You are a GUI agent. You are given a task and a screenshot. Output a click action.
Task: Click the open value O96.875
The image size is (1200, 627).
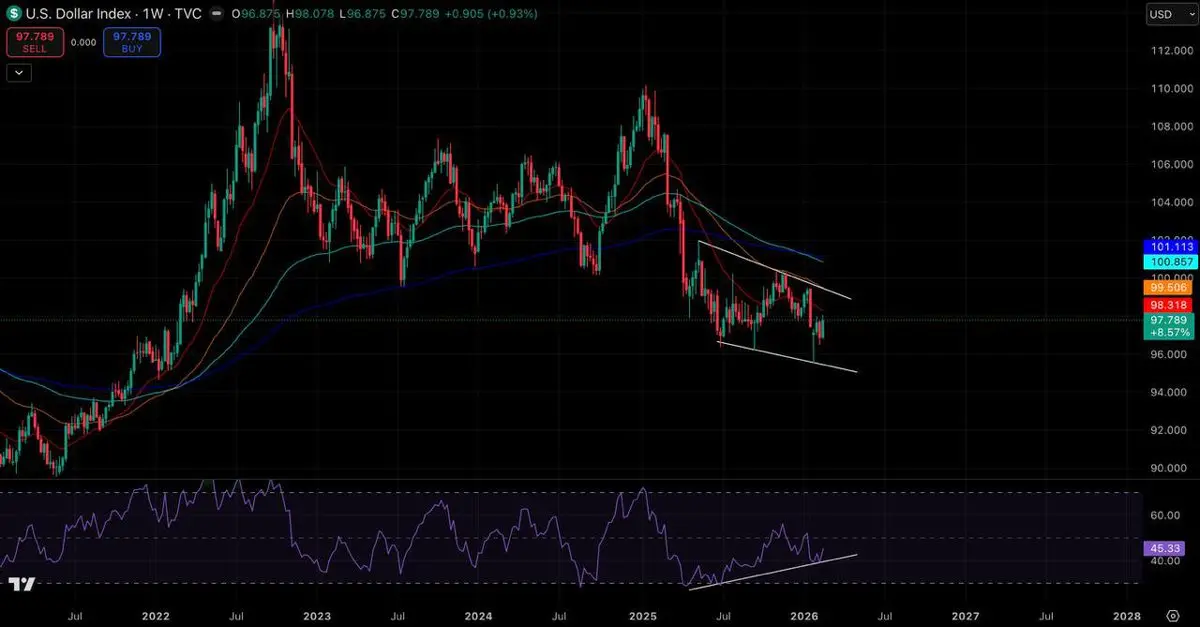pyautogui.click(x=256, y=14)
